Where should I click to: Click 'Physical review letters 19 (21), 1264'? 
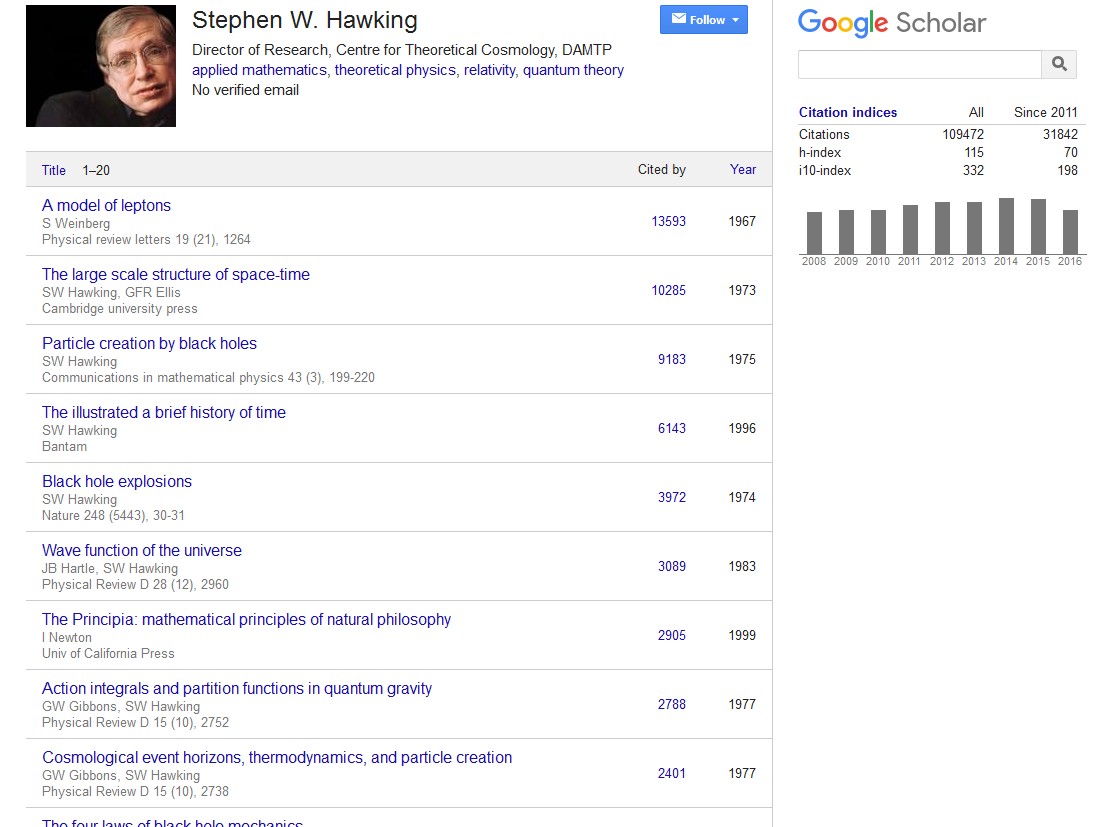(x=146, y=240)
